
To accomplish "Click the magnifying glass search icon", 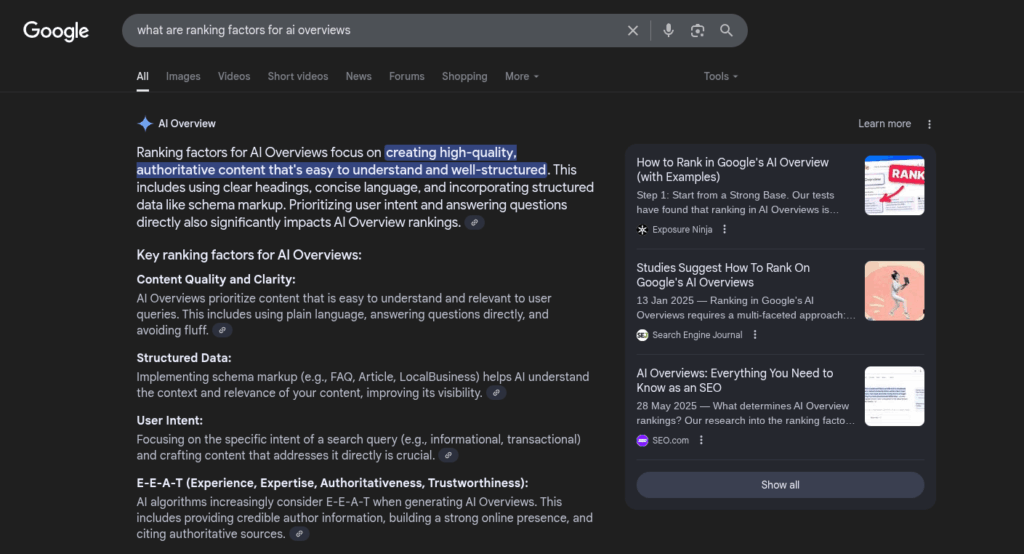I will (x=726, y=30).
